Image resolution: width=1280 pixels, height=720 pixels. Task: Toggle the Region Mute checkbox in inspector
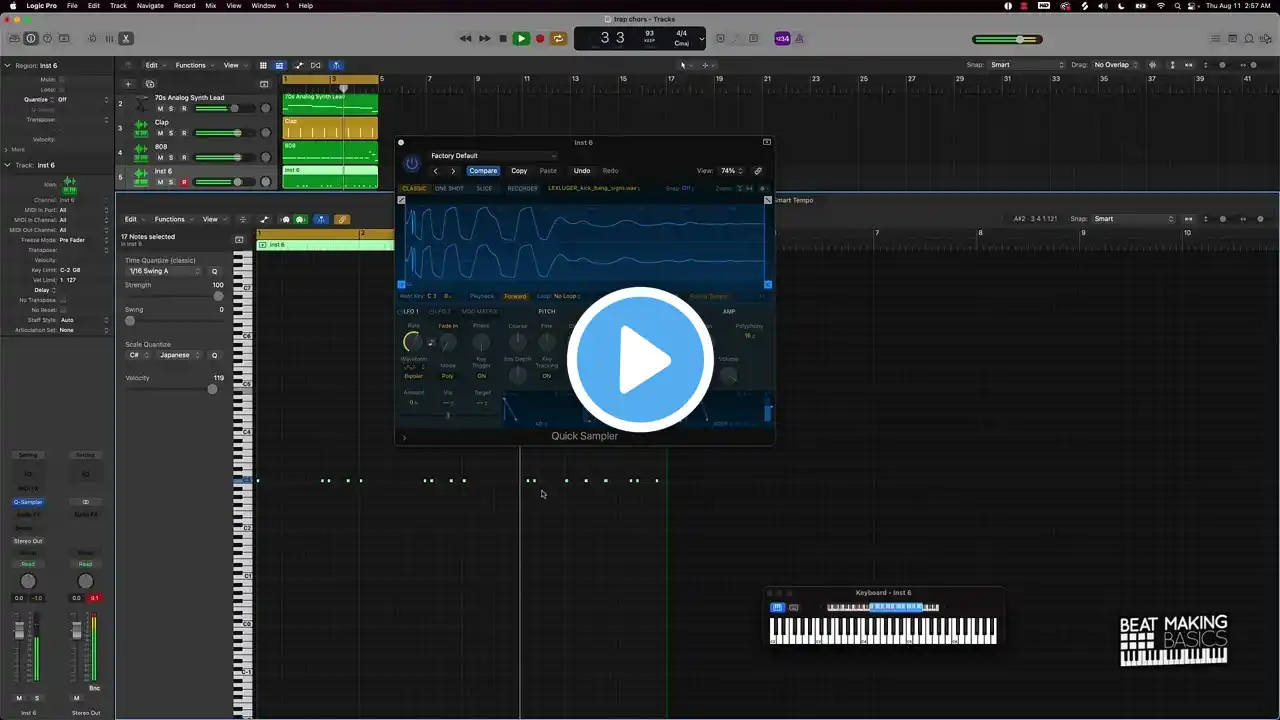[62, 79]
